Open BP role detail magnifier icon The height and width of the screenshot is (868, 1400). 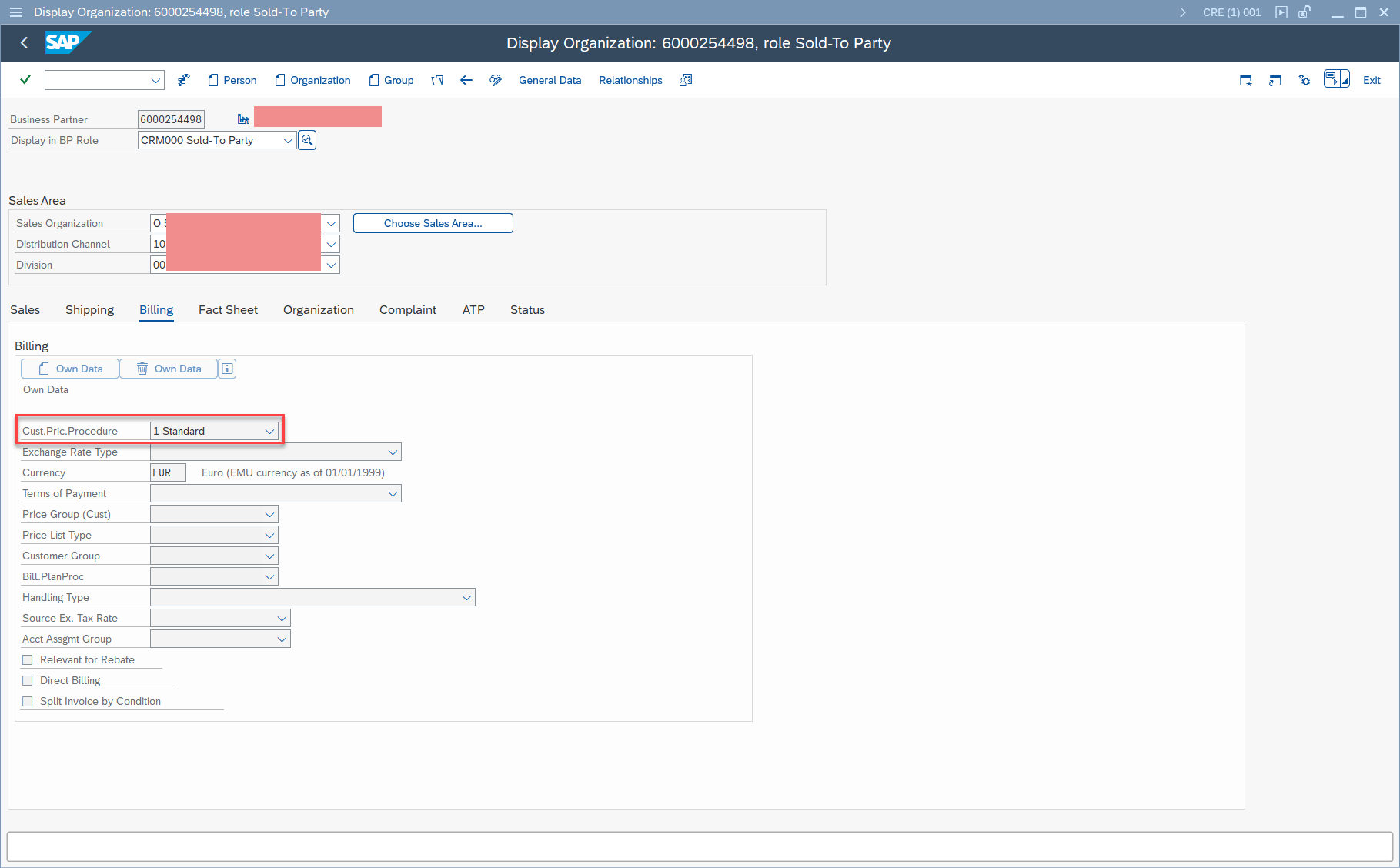coord(307,140)
